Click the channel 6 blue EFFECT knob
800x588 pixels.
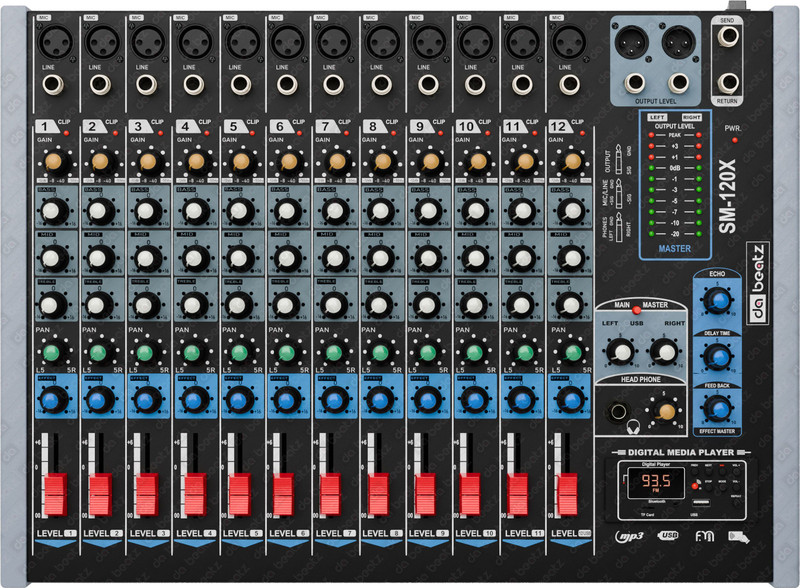point(286,401)
